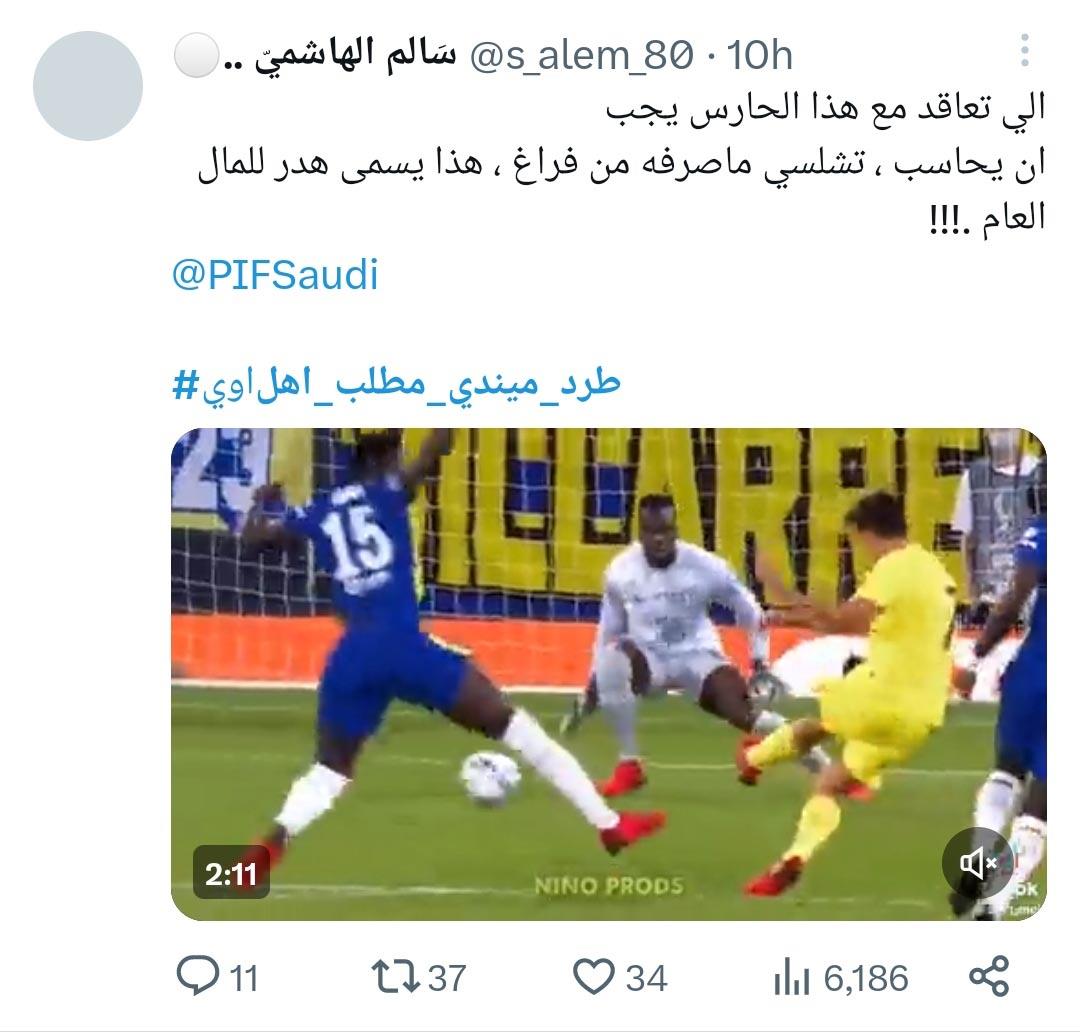The image size is (1080, 1036).
Task: Play the football video thumbnail
Action: pyautogui.click(x=609, y=674)
